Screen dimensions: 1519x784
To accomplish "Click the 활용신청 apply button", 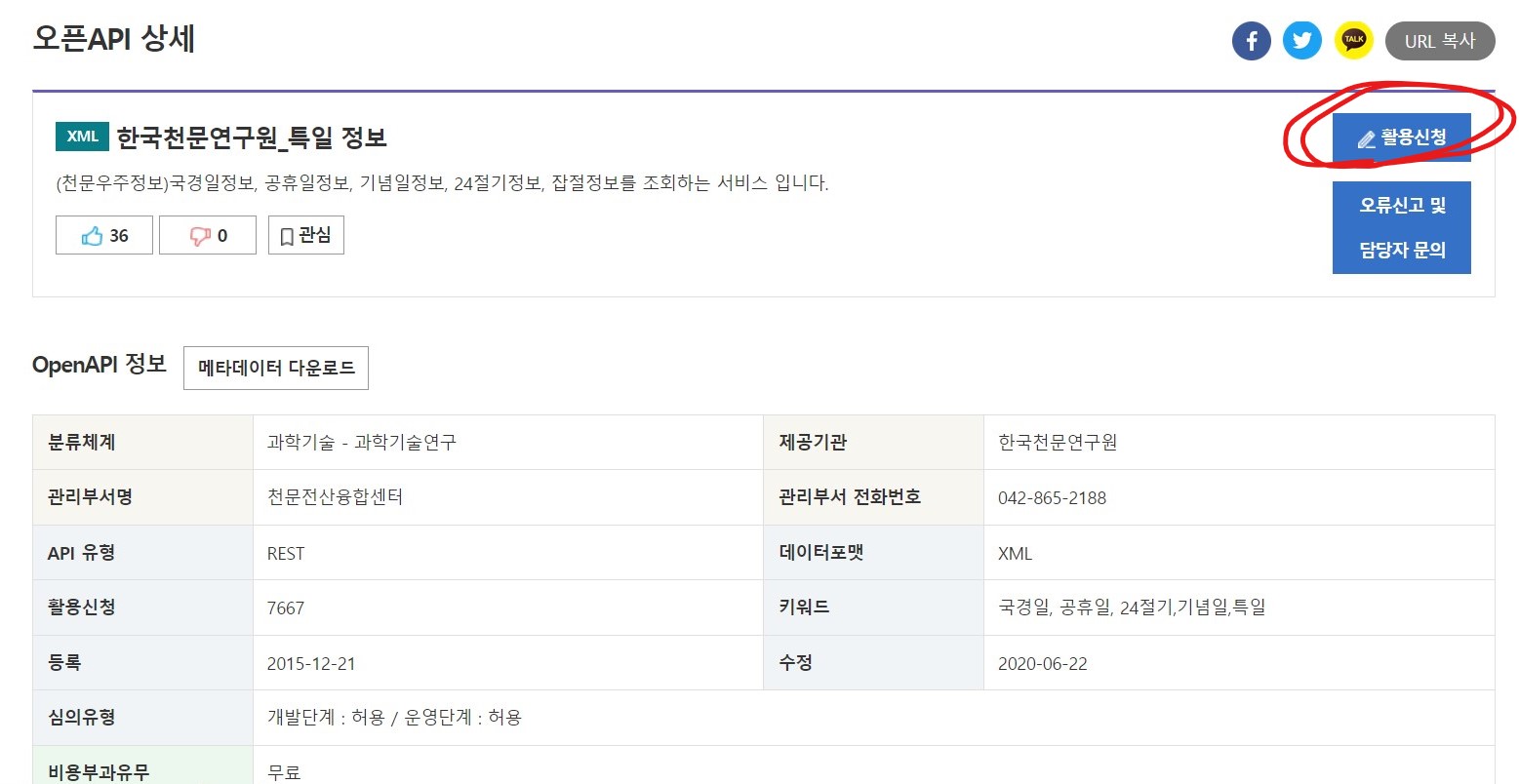I will 1401,137.
